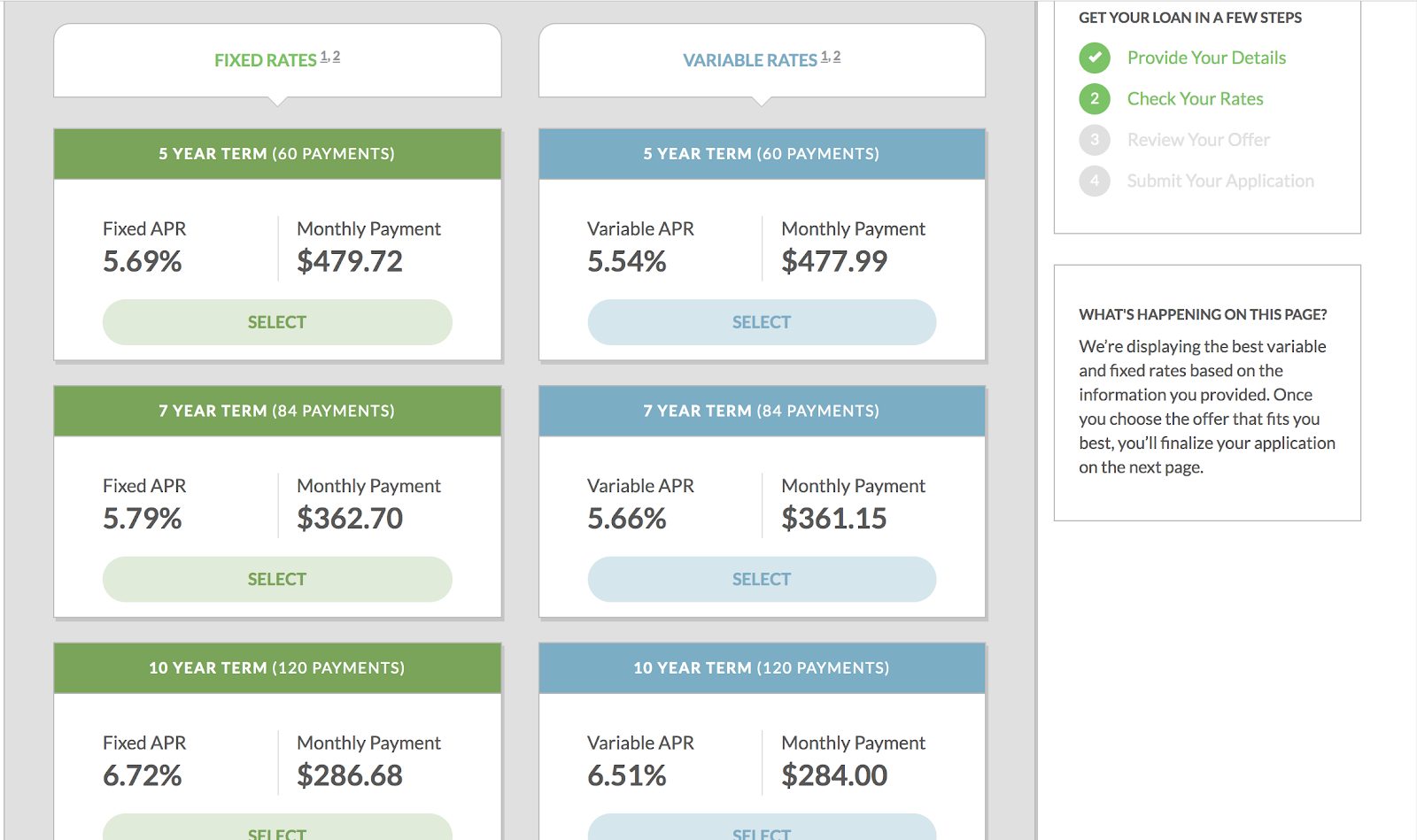Click the greyed step 4 circle
This screenshot has height=840, width=1417.
(x=1095, y=181)
